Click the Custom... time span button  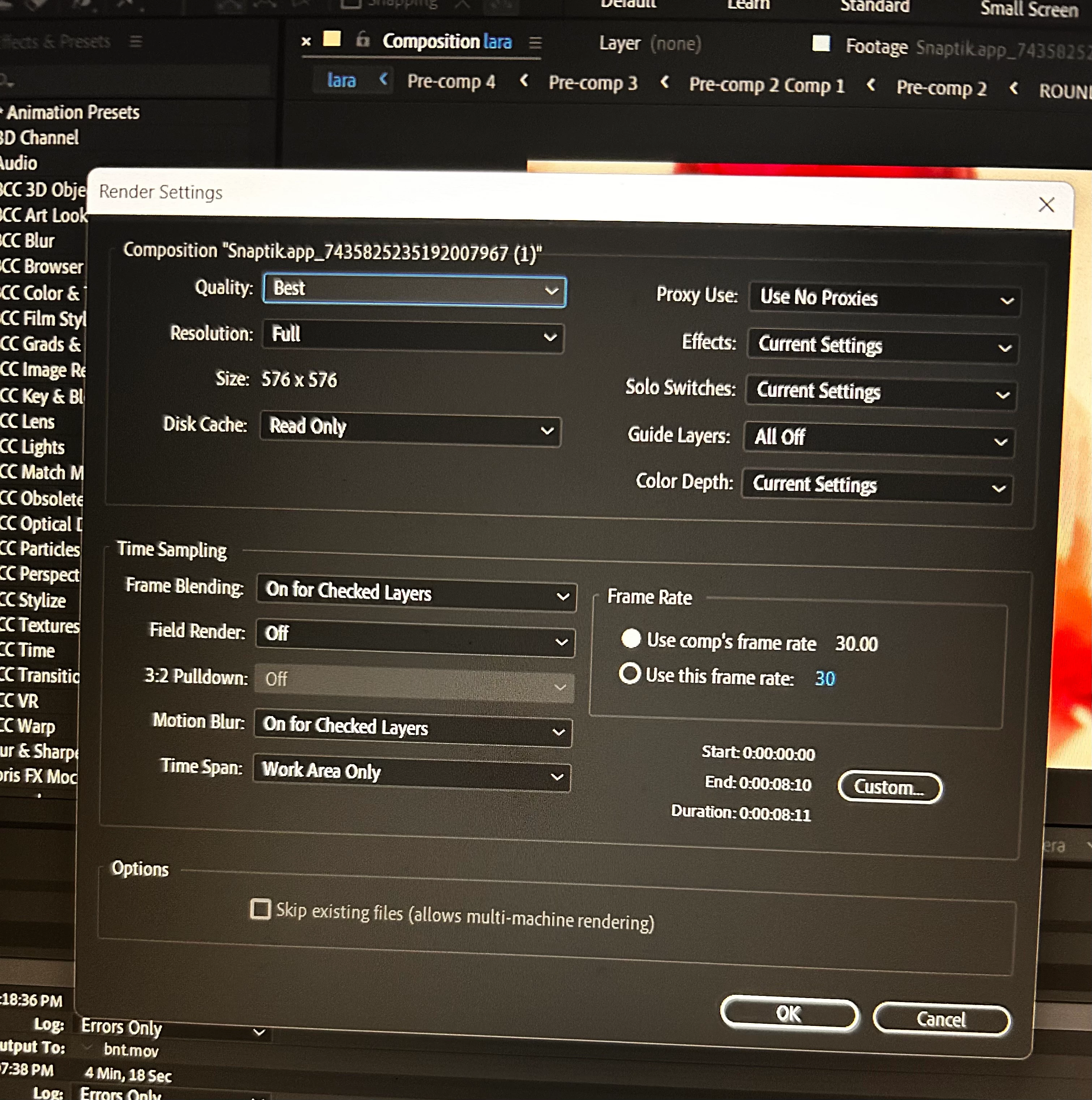coord(889,787)
